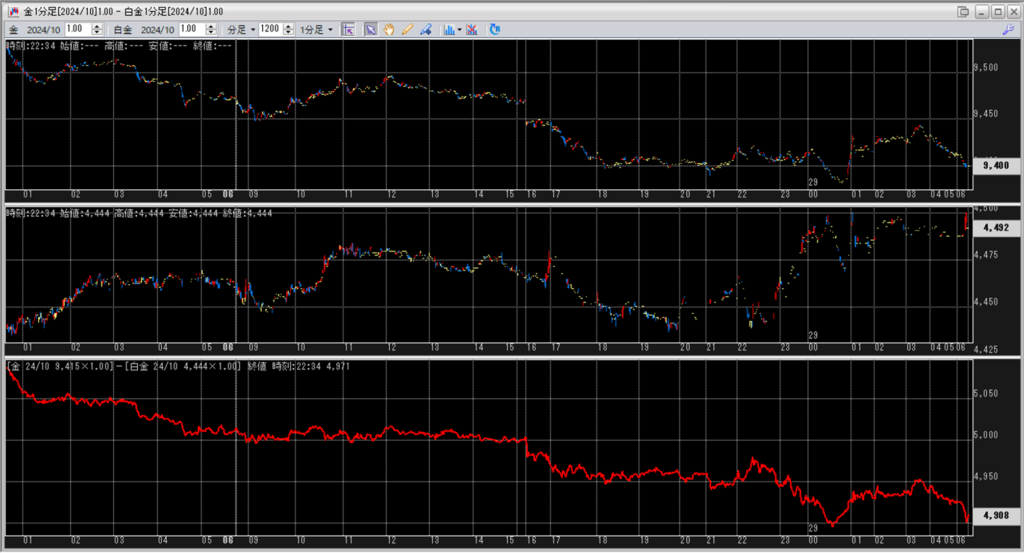Click the 4,908 spread price marker
The image size is (1024, 553).
(994, 516)
